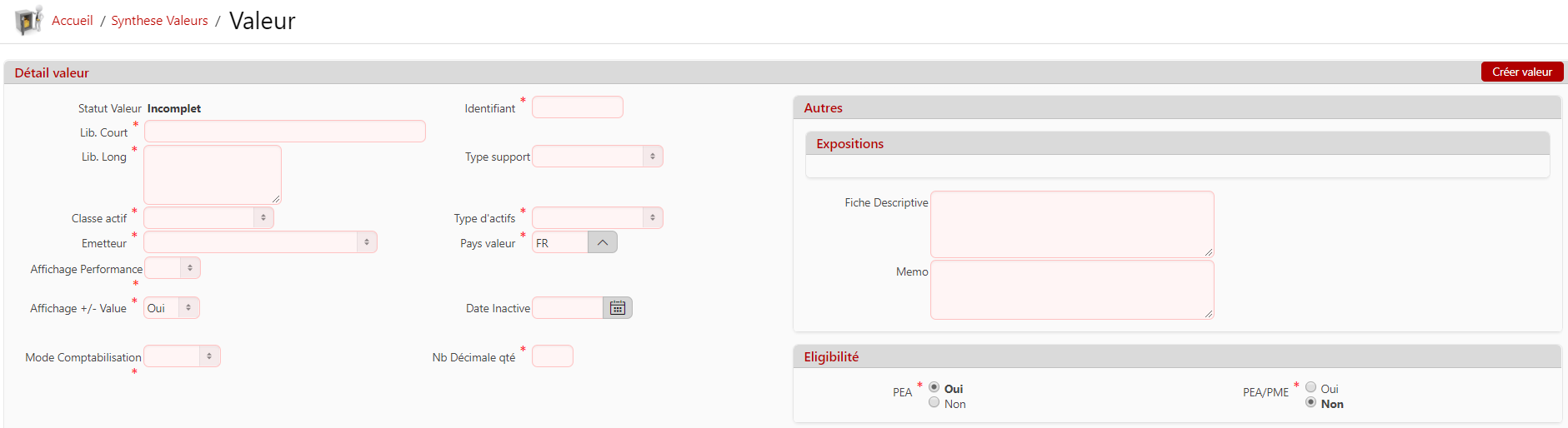
Task: Select PEA Oui radio button
Action: (x=934, y=387)
